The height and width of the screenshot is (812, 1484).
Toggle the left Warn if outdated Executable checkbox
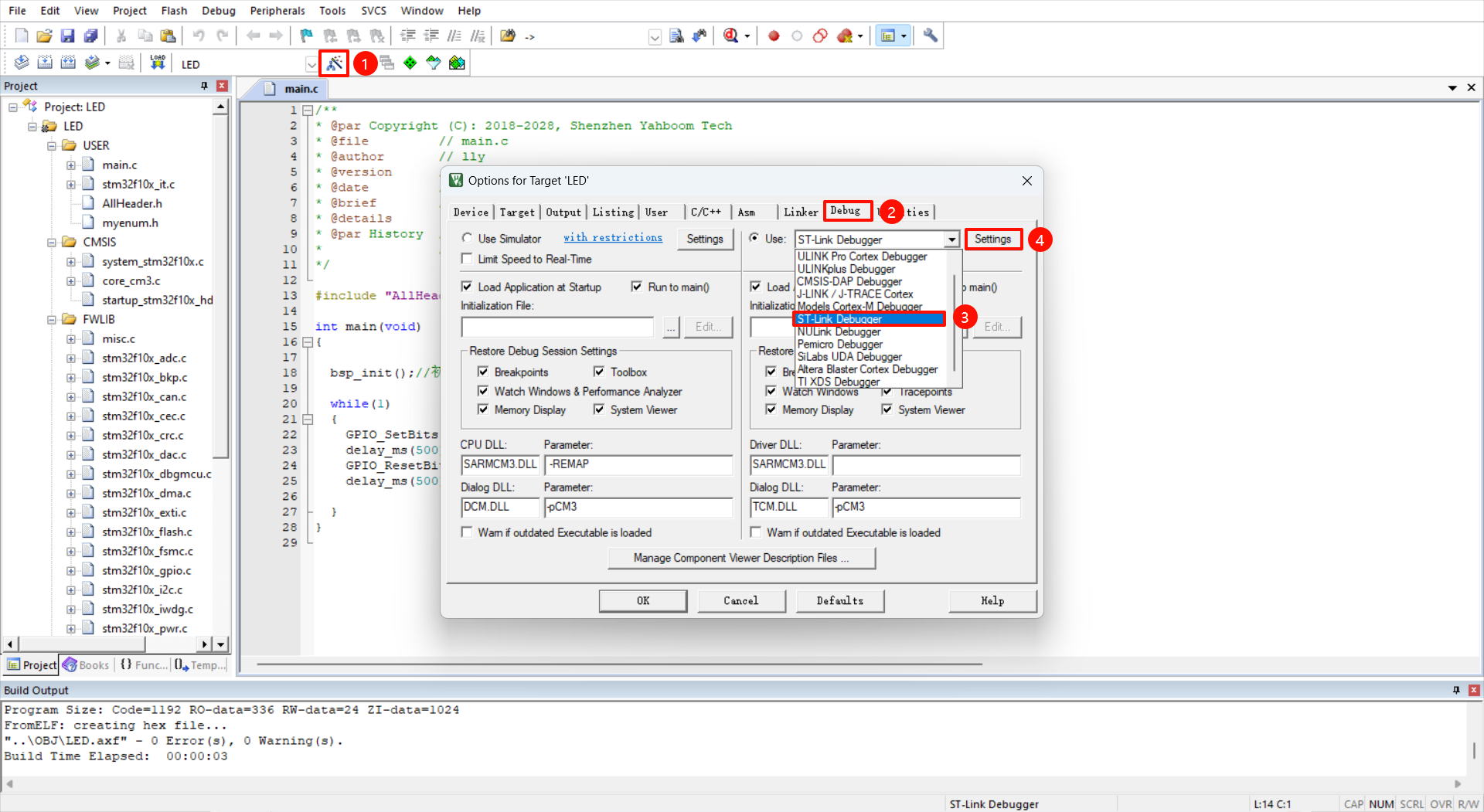[467, 532]
